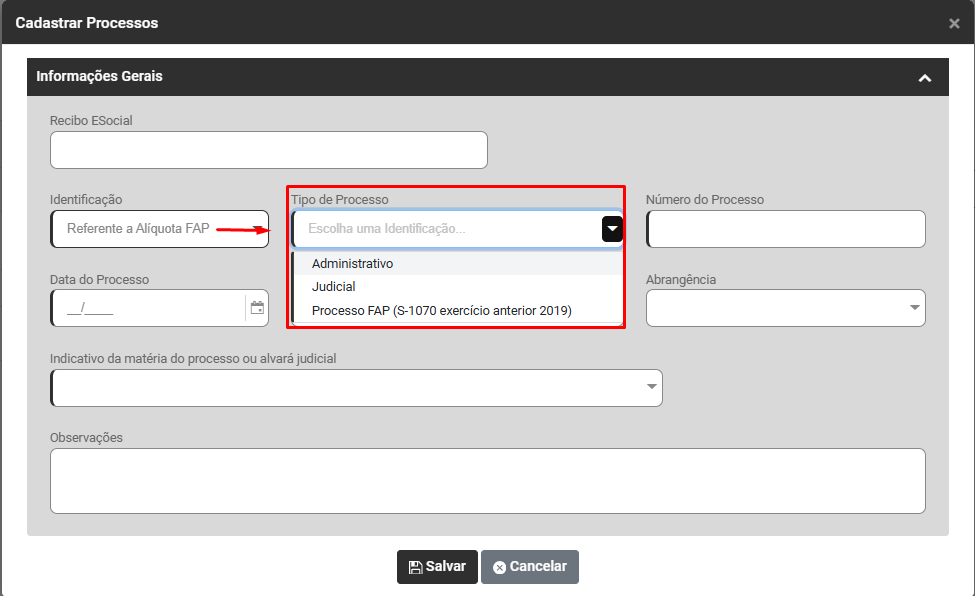The height and width of the screenshot is (596, 975).
Task: Collapse the Informações Gerais section
Action: click(x=925, y=78)
